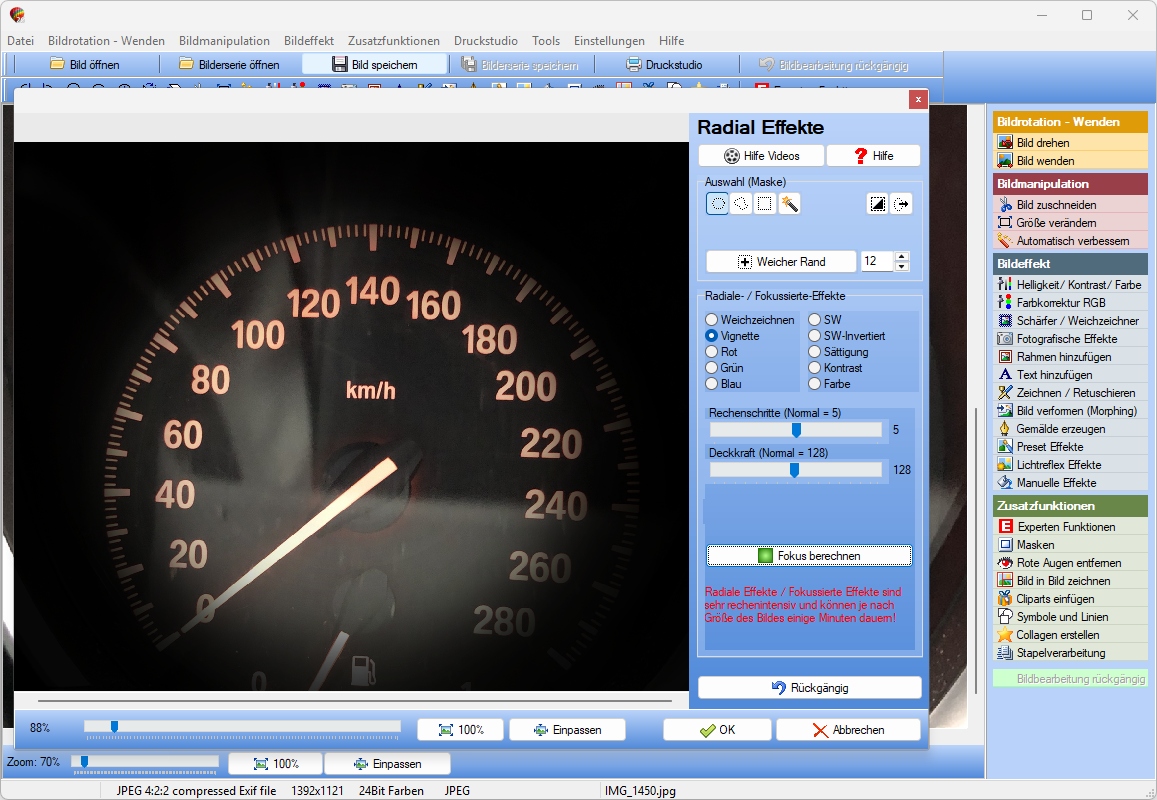Activate the magic wand mask tool

point(789,204)
